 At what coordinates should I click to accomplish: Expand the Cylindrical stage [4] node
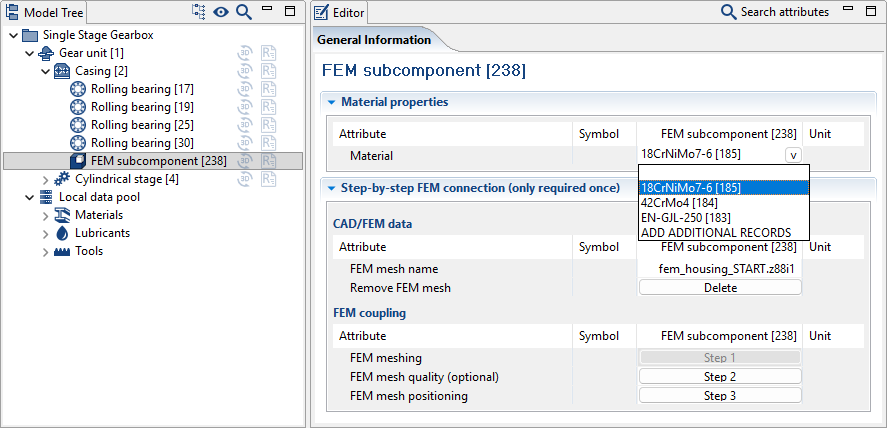45,179
